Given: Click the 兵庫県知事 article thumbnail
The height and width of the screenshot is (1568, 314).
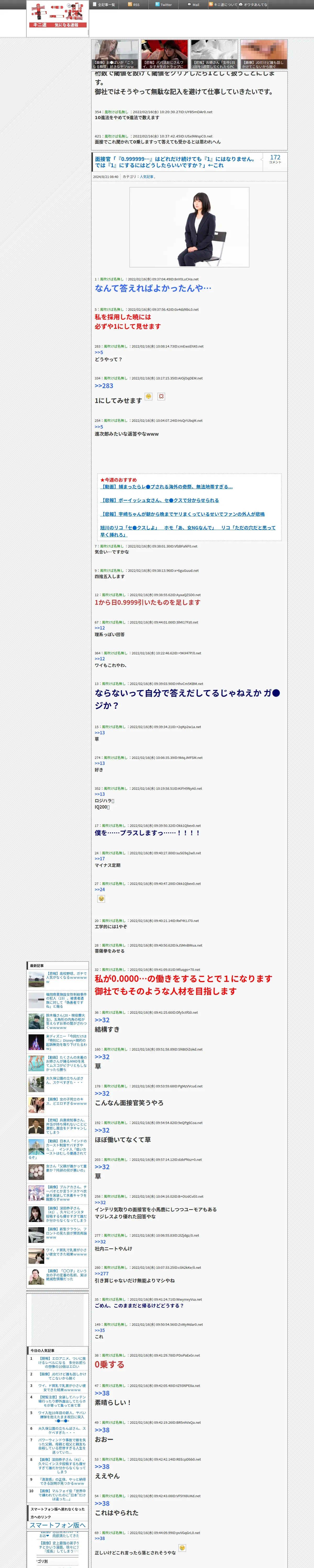Looking at the screenshot, I should [36, 1126].
